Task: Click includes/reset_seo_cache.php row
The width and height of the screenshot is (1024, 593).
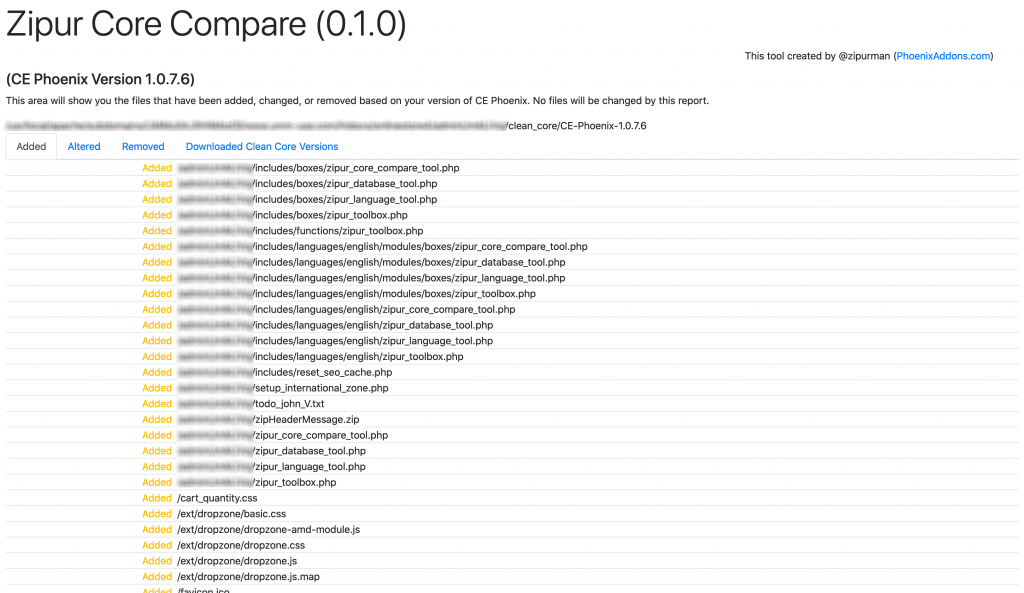Action: [x=512, y=372]
